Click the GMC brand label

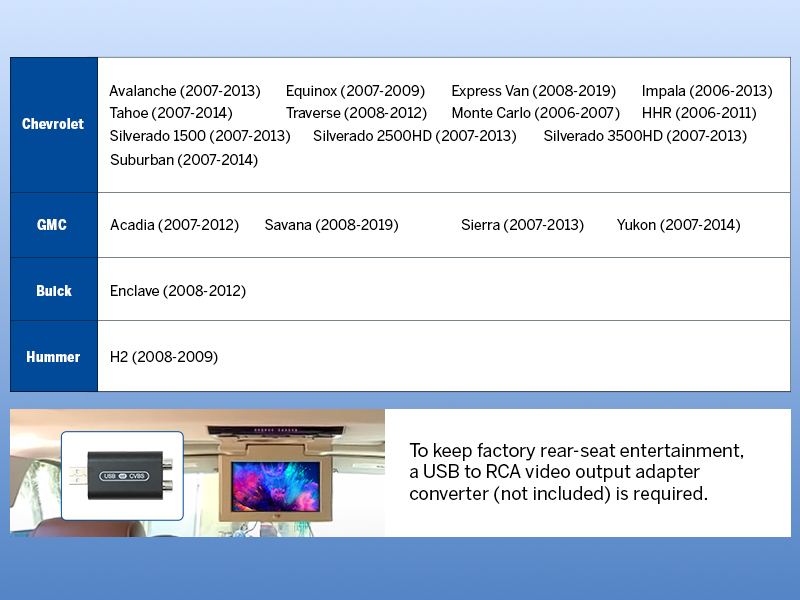pyautogui.click(x=52, y=225)
